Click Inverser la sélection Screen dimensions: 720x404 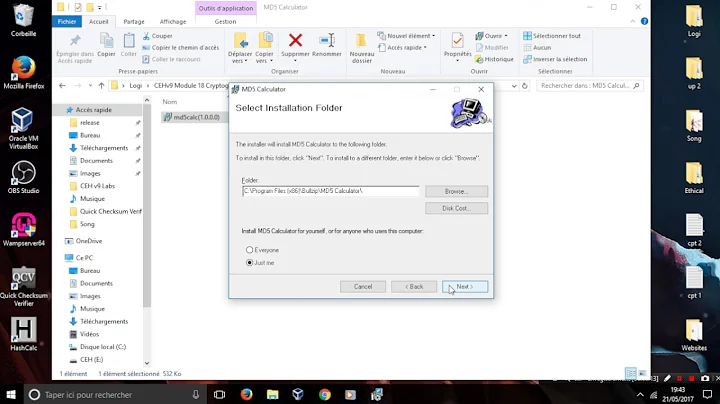click(555, 59)
